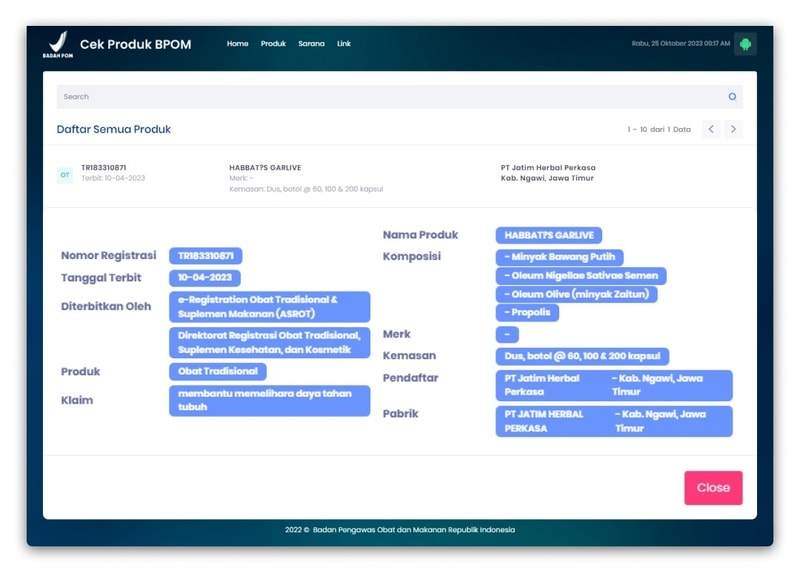Image resolution: width=800 pixels, height=573 pixels.
Task: Click the 10-04-2023 Tanggal Terbit badge
Action: [205, 278]
